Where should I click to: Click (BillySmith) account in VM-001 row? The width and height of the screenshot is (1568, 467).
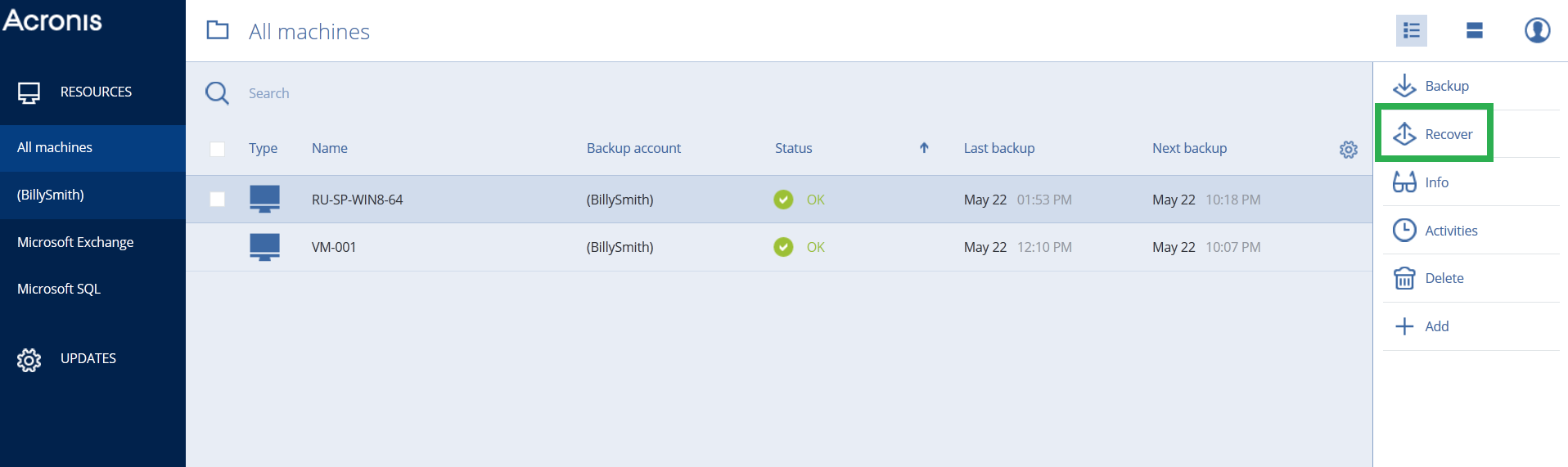tap(620, 247)
